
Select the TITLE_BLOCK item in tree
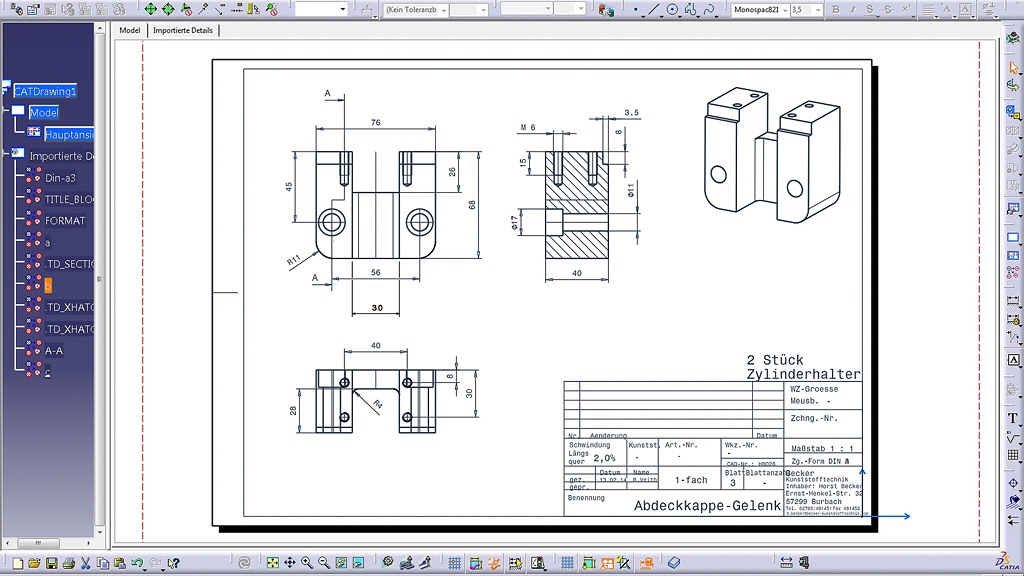point(69,200)
